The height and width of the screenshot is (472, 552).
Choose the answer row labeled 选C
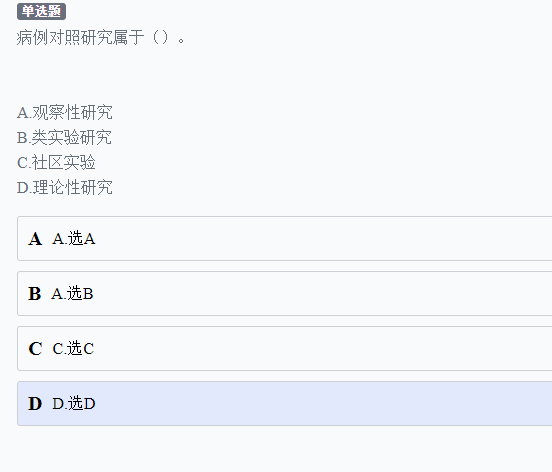284,348
